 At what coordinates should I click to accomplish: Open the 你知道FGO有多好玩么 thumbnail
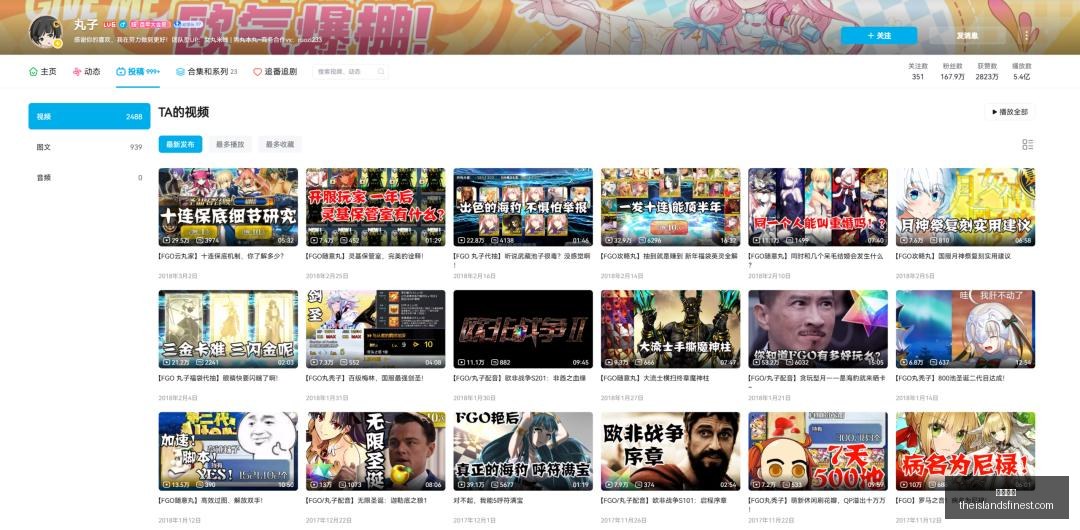click(x=818, y=329)
